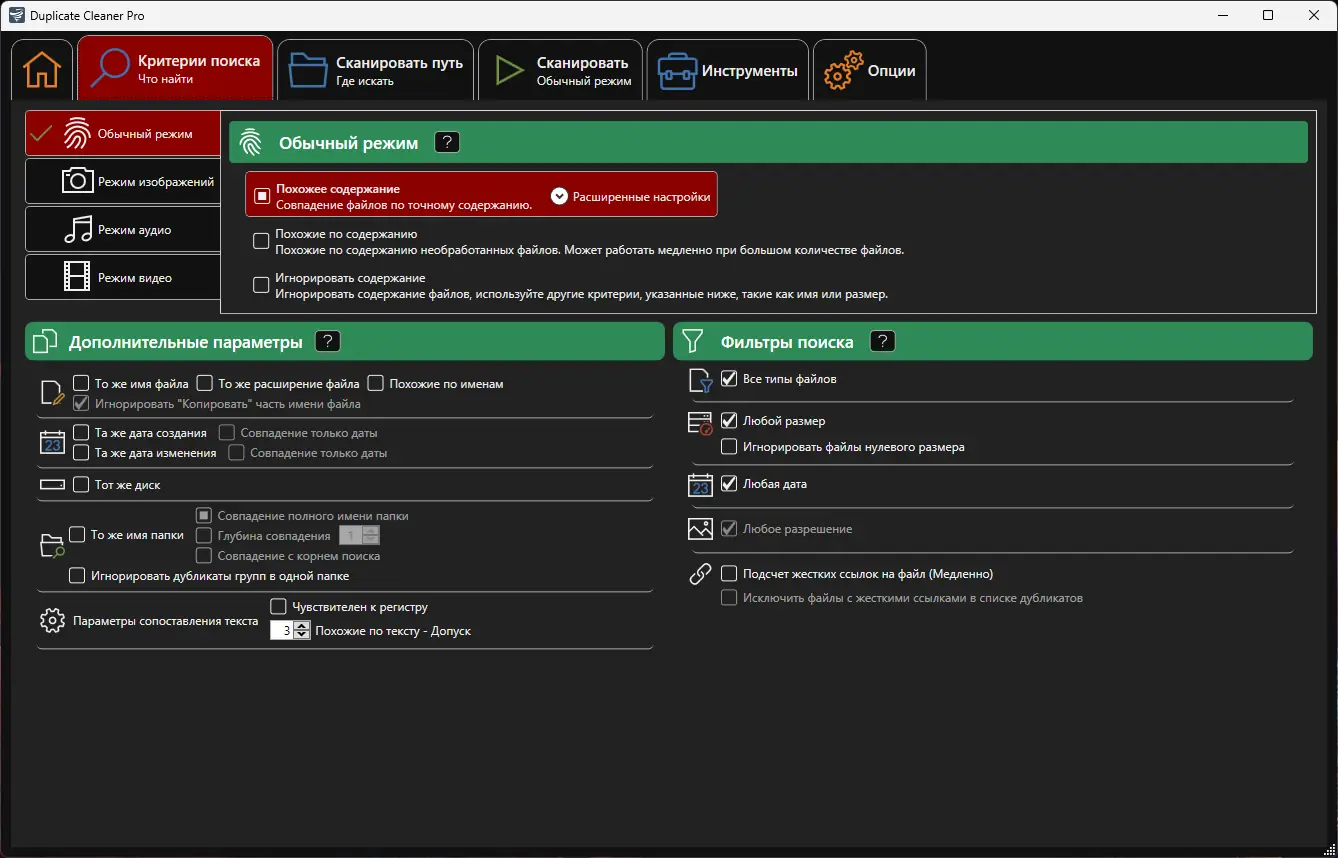
Task: Click the music note icon of Режим аудио
Action: pos(77,229)
